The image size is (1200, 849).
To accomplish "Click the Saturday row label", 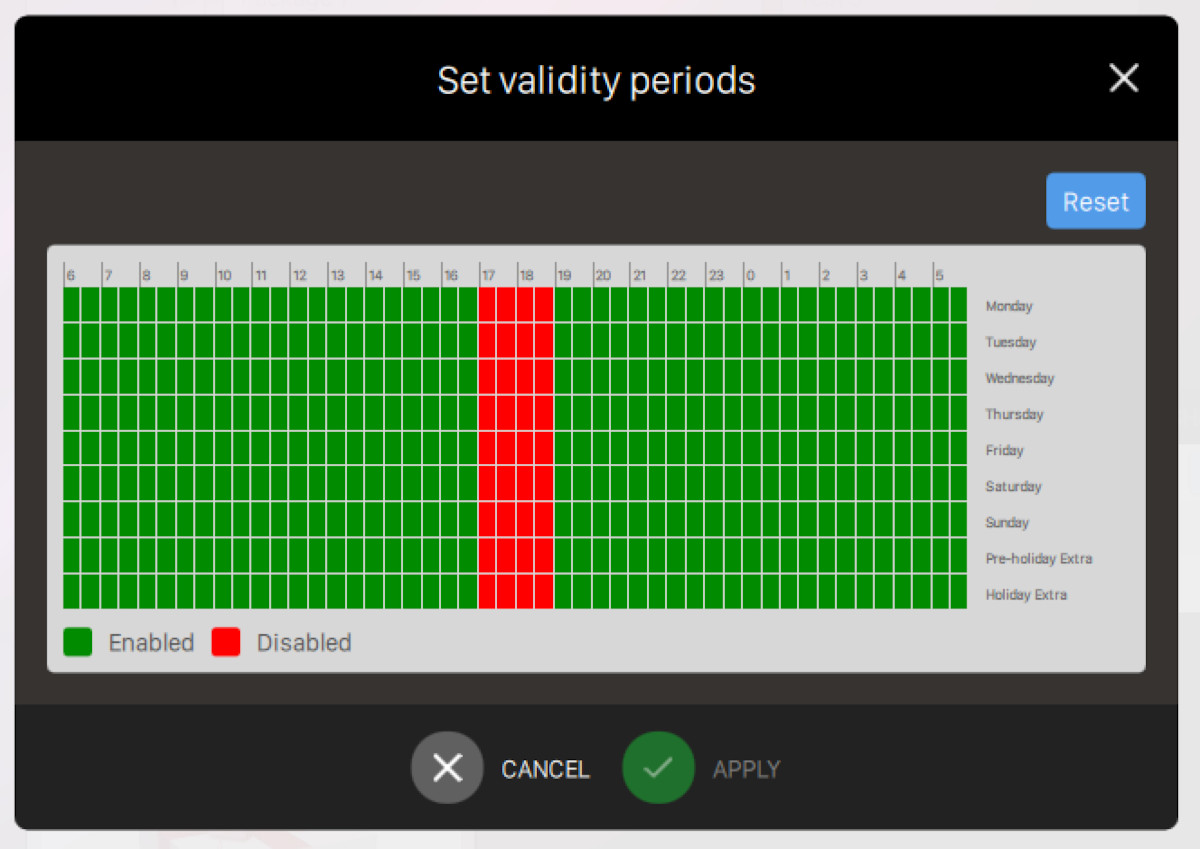I will (1013, 486).
